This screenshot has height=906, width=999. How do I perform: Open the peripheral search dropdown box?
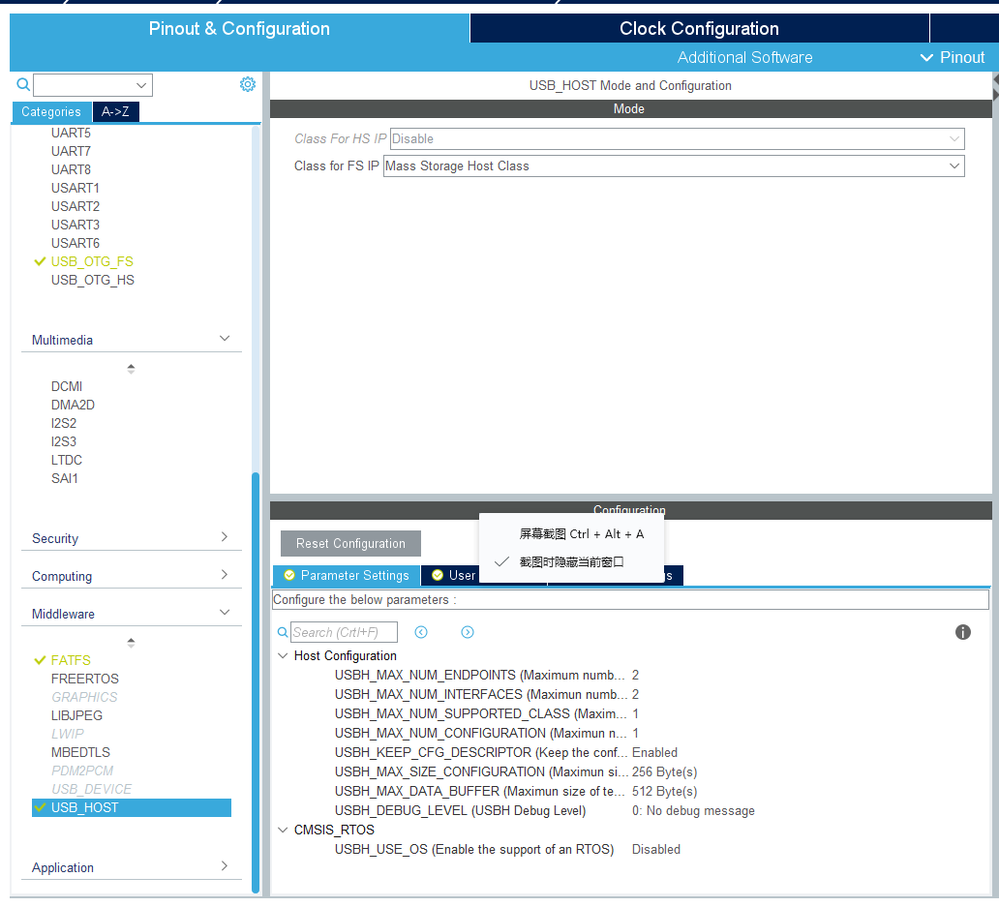click(93, 85)
